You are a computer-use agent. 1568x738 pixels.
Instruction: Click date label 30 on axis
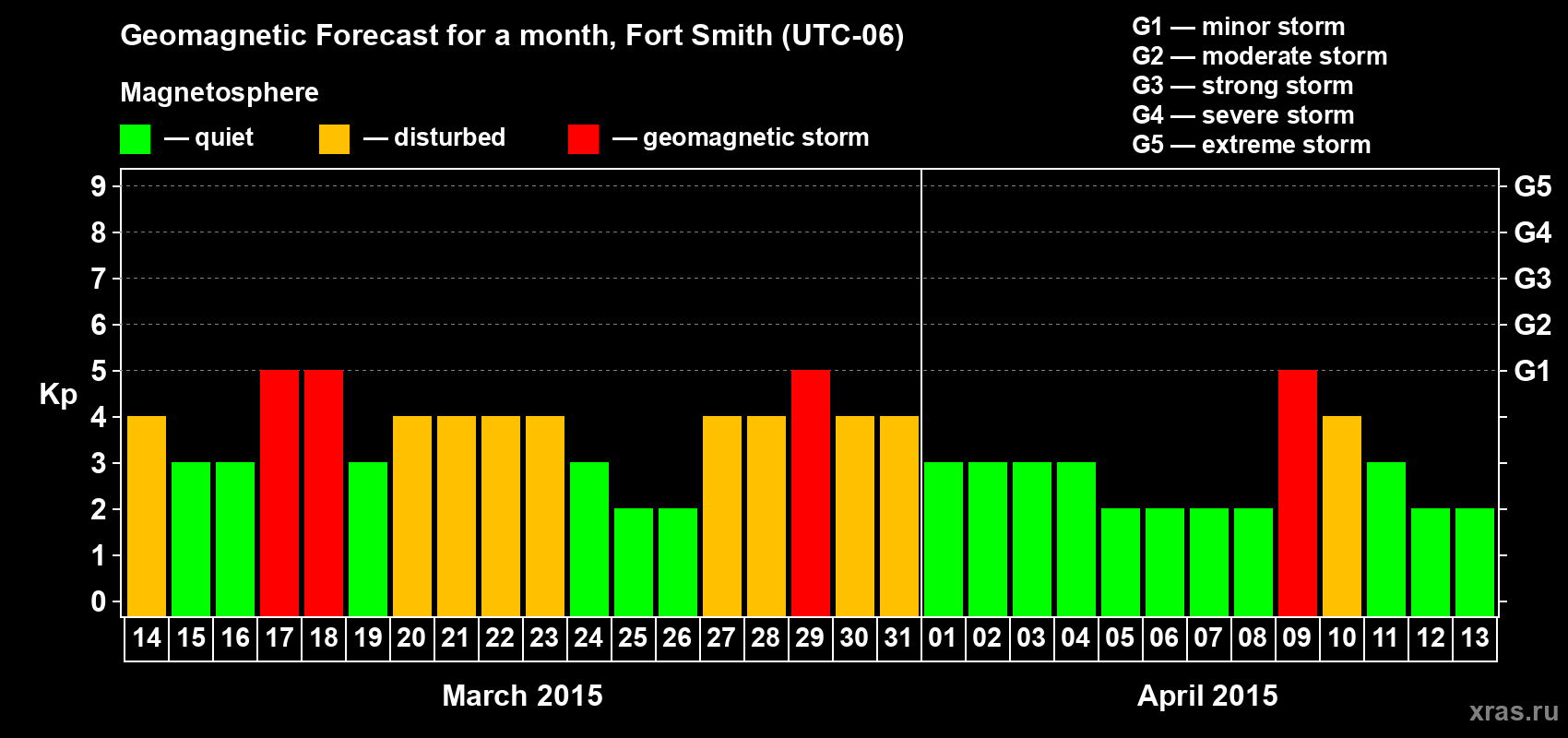tap(854, 638)
